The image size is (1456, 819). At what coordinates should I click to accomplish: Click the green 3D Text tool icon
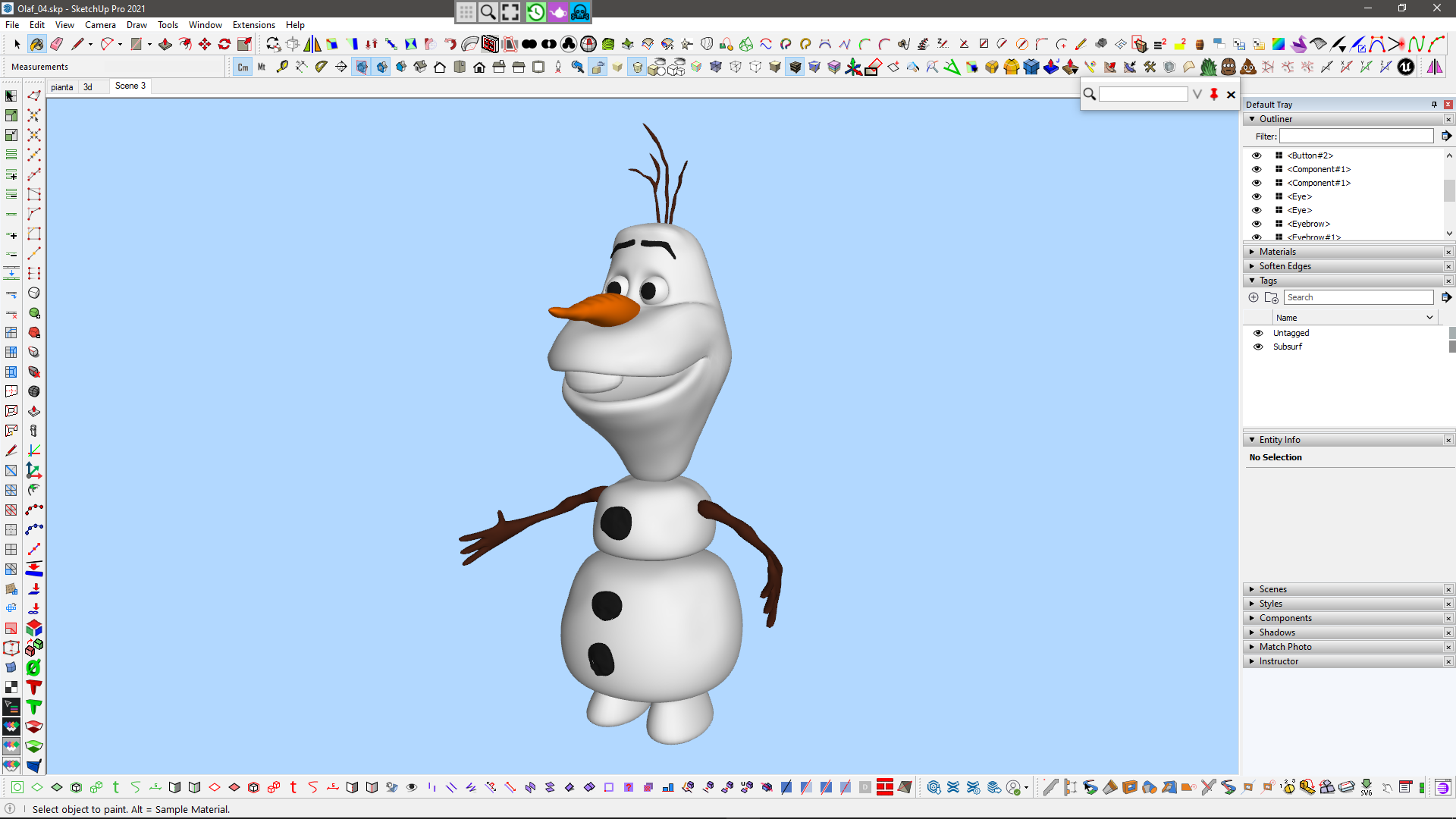[34, 707]
